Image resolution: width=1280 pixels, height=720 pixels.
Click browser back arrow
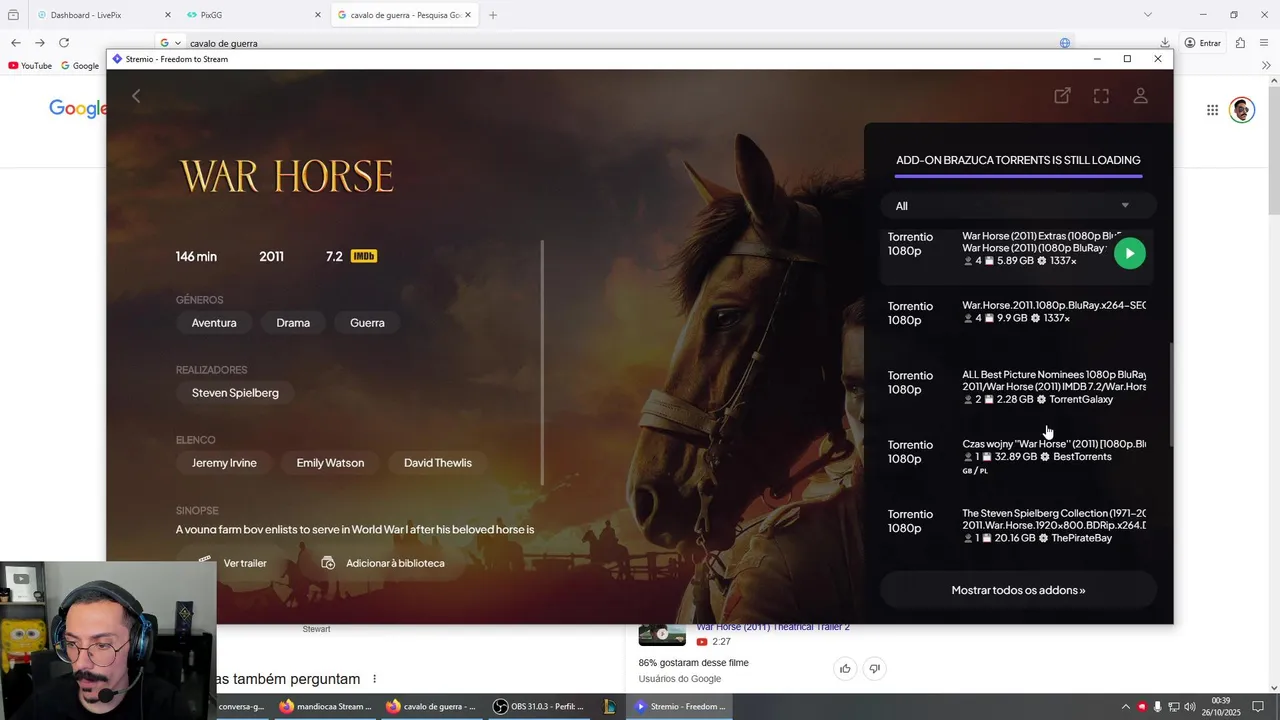(x=15, y=43)
